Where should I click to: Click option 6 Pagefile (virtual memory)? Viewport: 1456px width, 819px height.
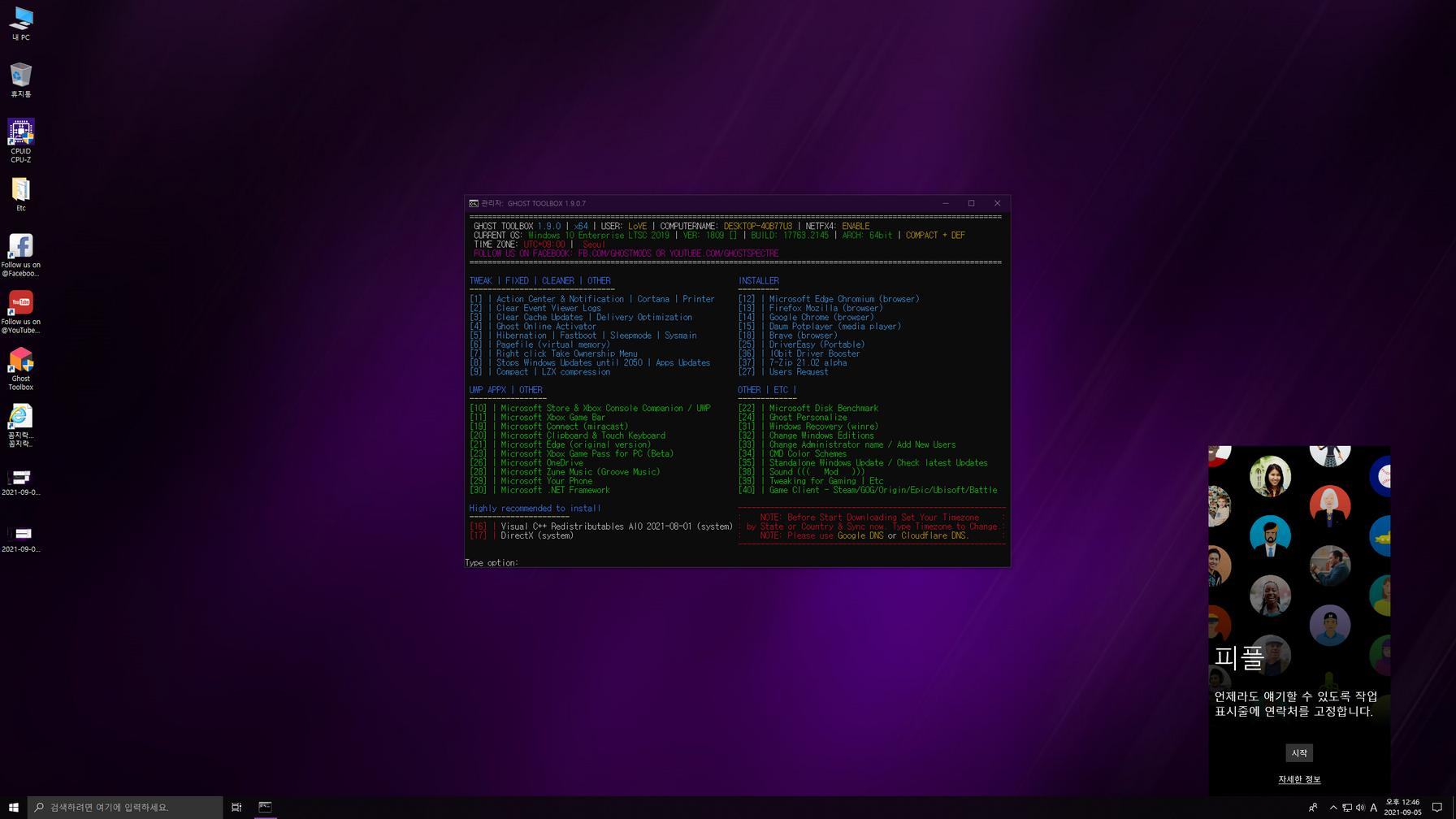(539, 344)
